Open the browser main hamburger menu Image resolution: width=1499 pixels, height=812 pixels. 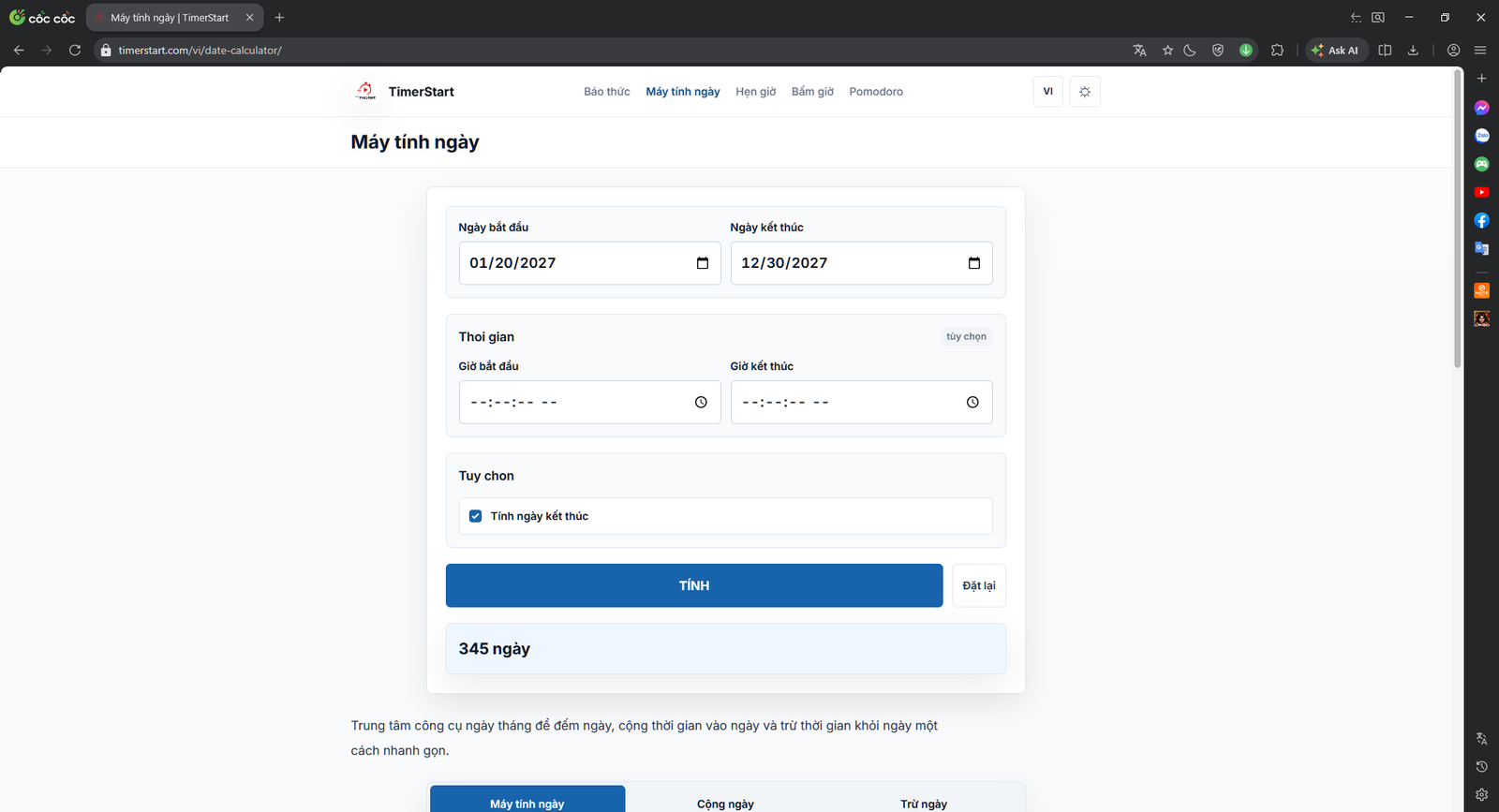click(1480, 51)
